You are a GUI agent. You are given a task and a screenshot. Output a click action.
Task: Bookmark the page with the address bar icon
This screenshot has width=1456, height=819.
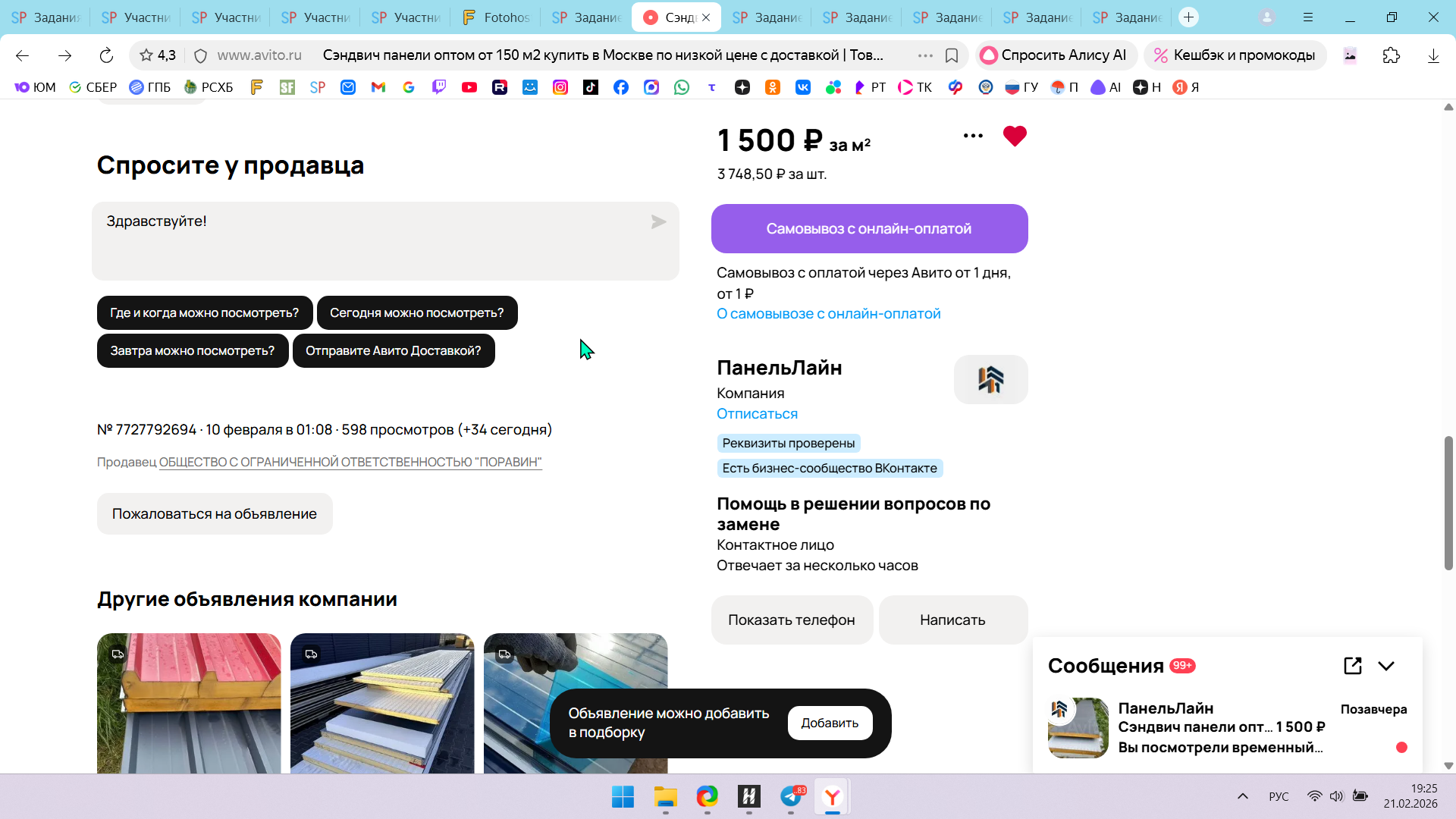952,55
